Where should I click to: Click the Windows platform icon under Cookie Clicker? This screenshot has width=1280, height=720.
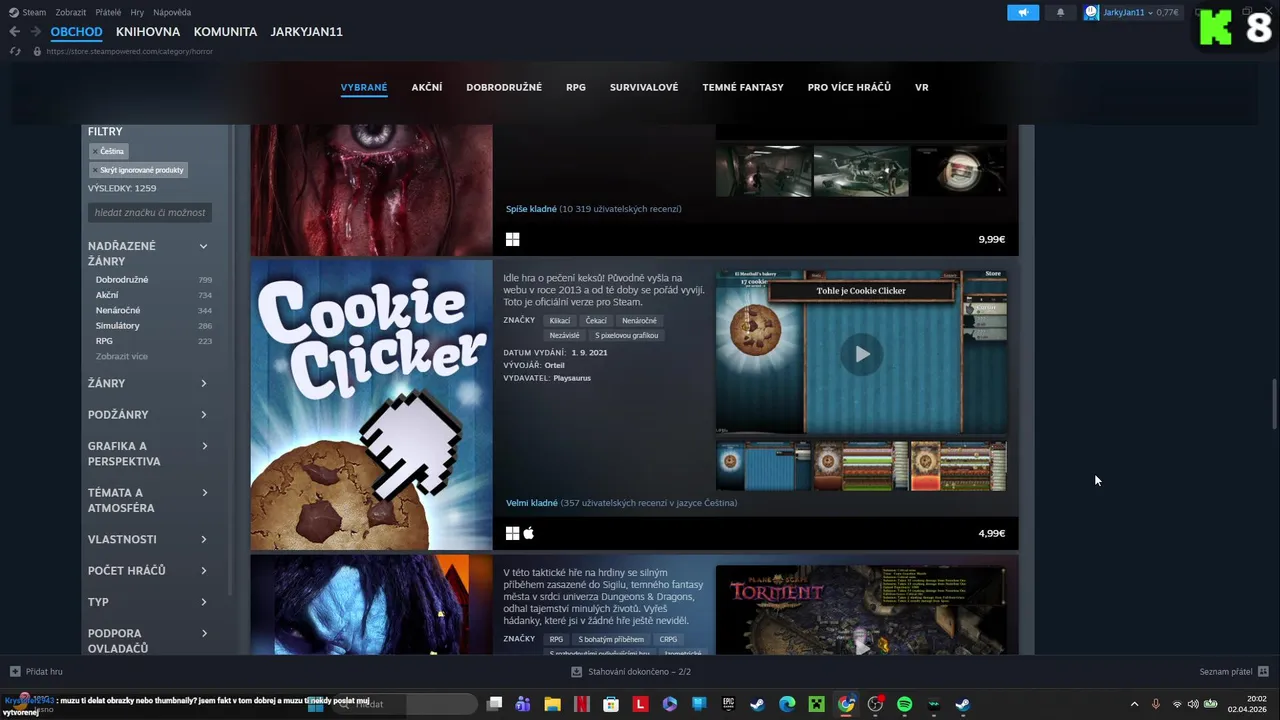click(512, 533)
